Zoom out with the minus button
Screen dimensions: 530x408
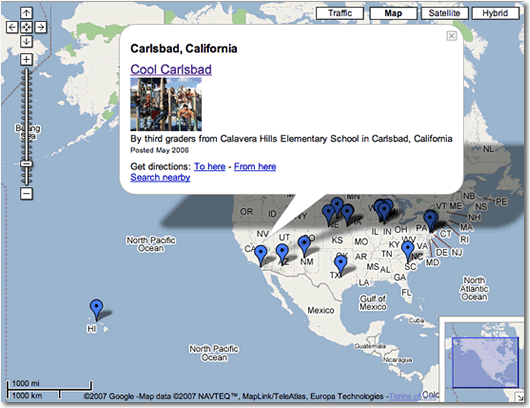coord(26,194)
